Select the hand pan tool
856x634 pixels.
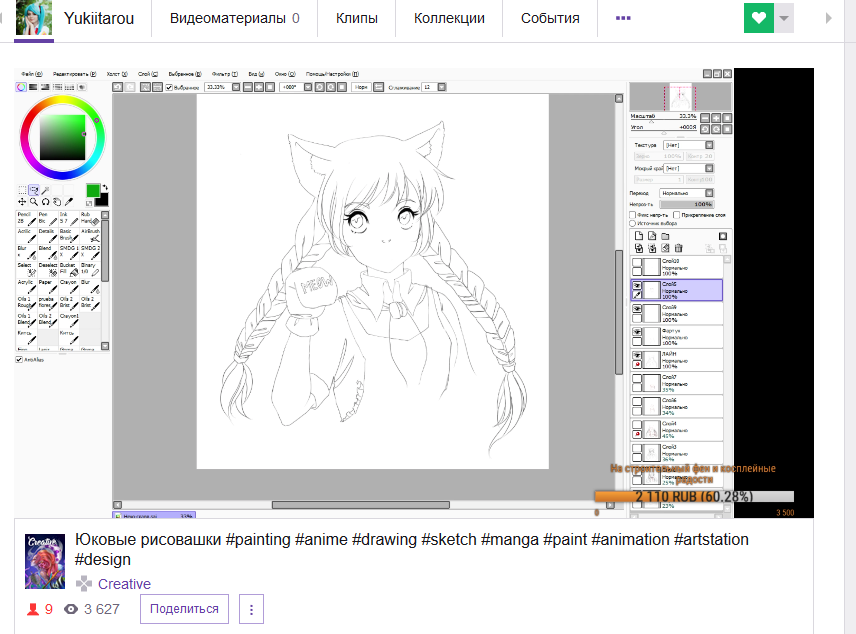57,202
